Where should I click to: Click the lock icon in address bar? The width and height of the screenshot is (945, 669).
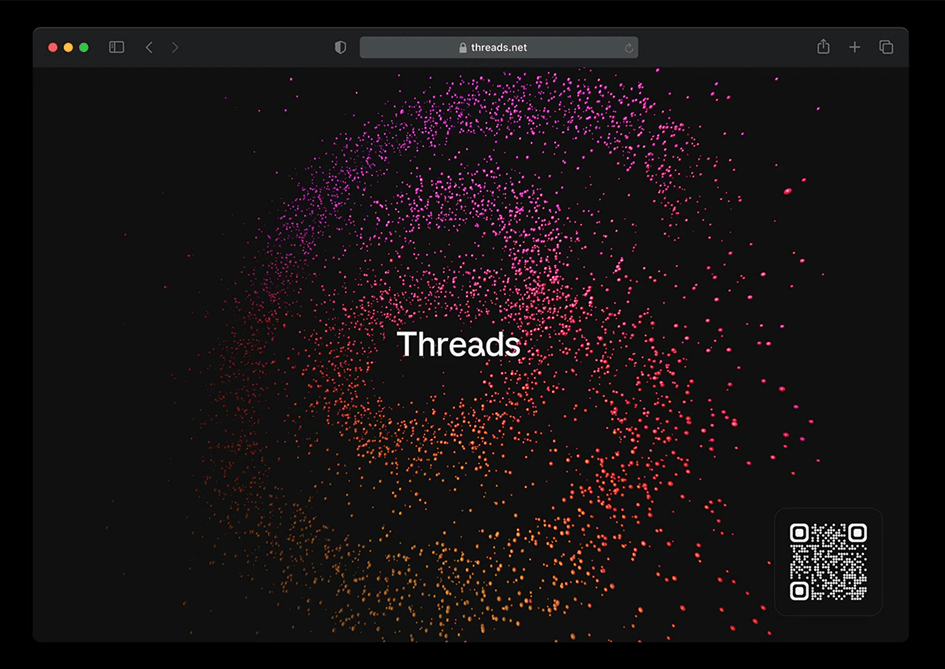pos(463,48)
